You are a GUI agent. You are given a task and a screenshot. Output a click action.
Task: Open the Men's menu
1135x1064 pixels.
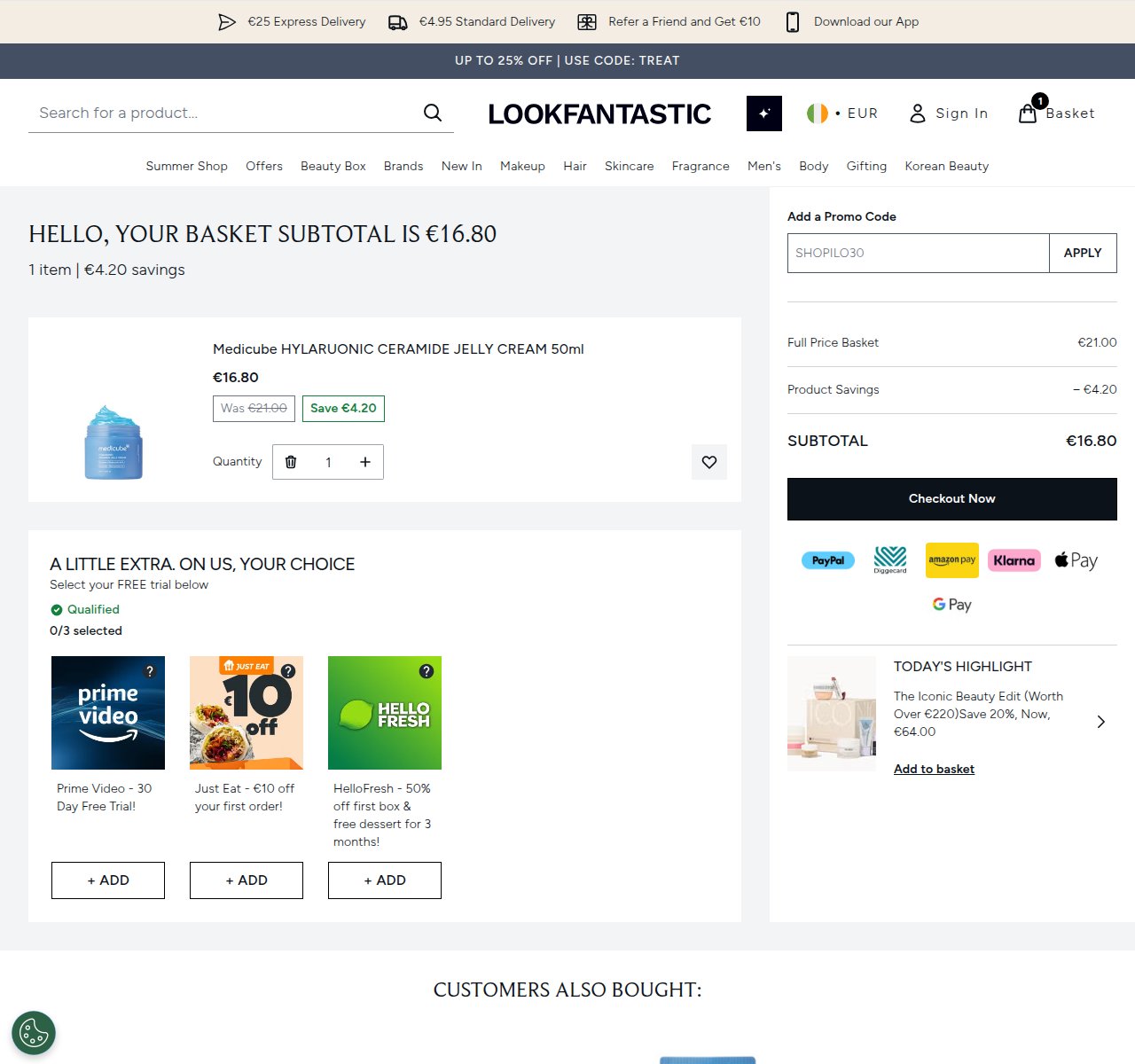(764, 166)
